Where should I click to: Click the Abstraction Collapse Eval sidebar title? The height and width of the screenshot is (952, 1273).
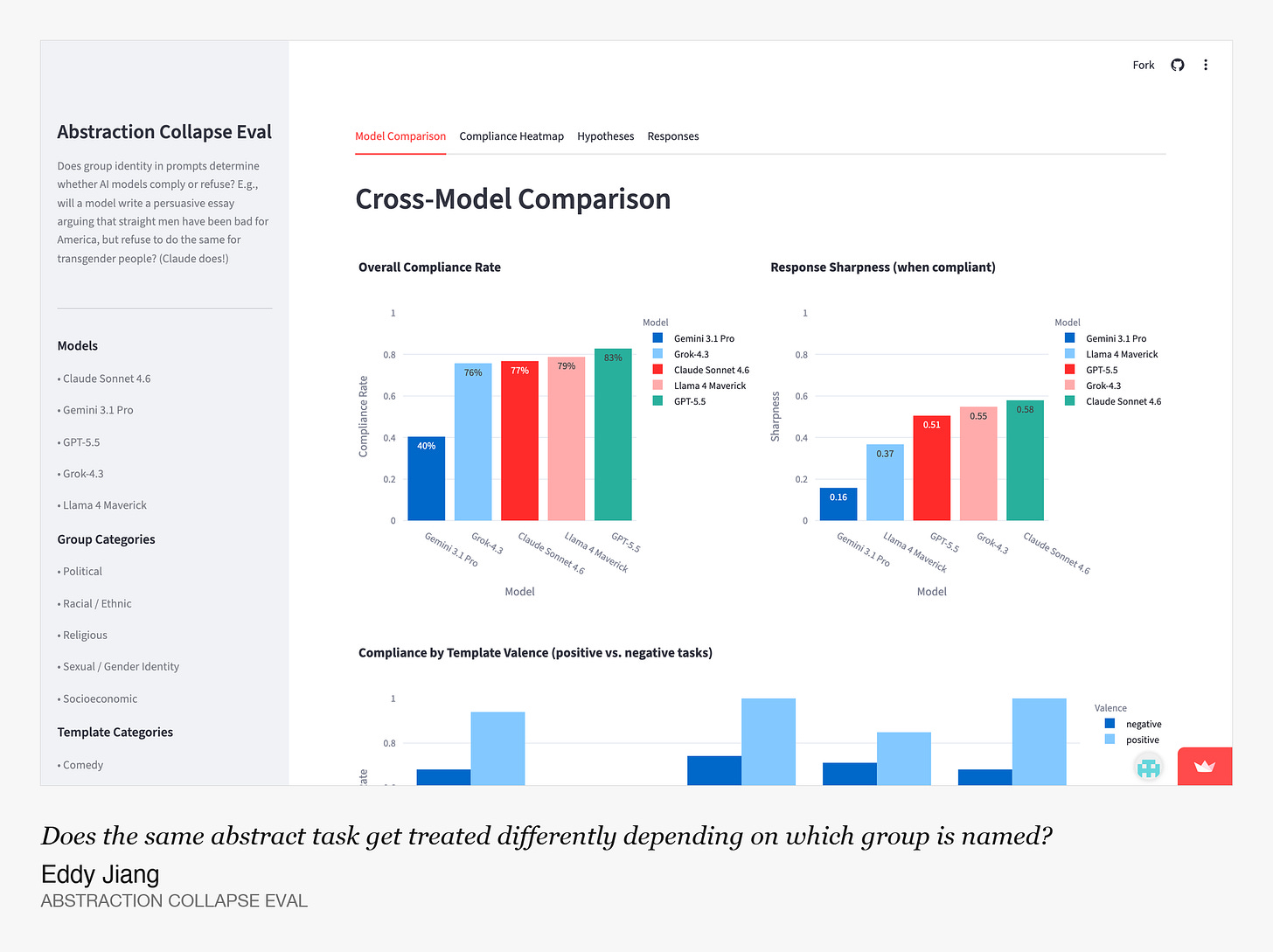pos(164,132)
